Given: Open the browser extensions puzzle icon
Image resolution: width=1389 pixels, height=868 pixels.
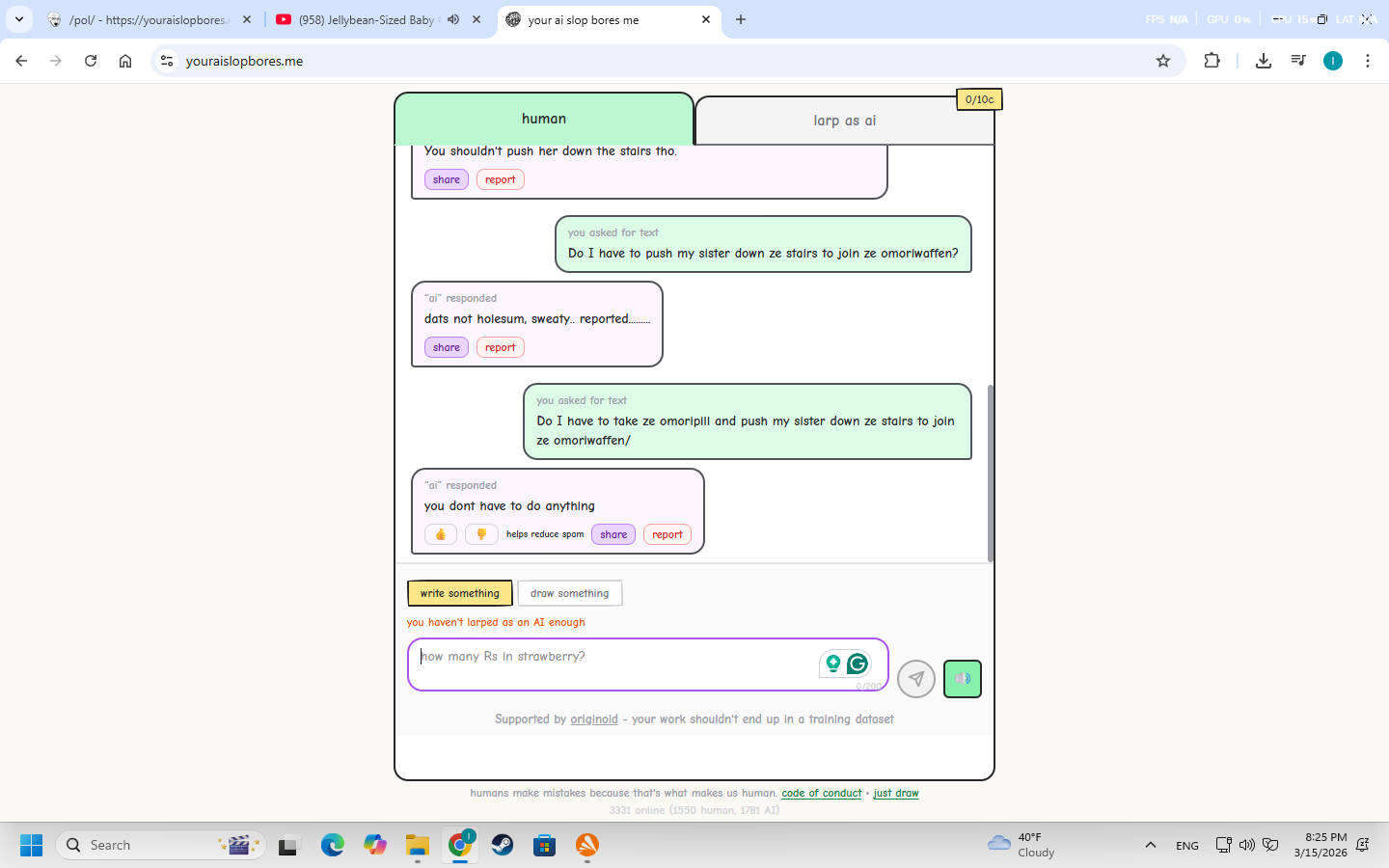Looking at the screenshot, I should point(1212,61).
